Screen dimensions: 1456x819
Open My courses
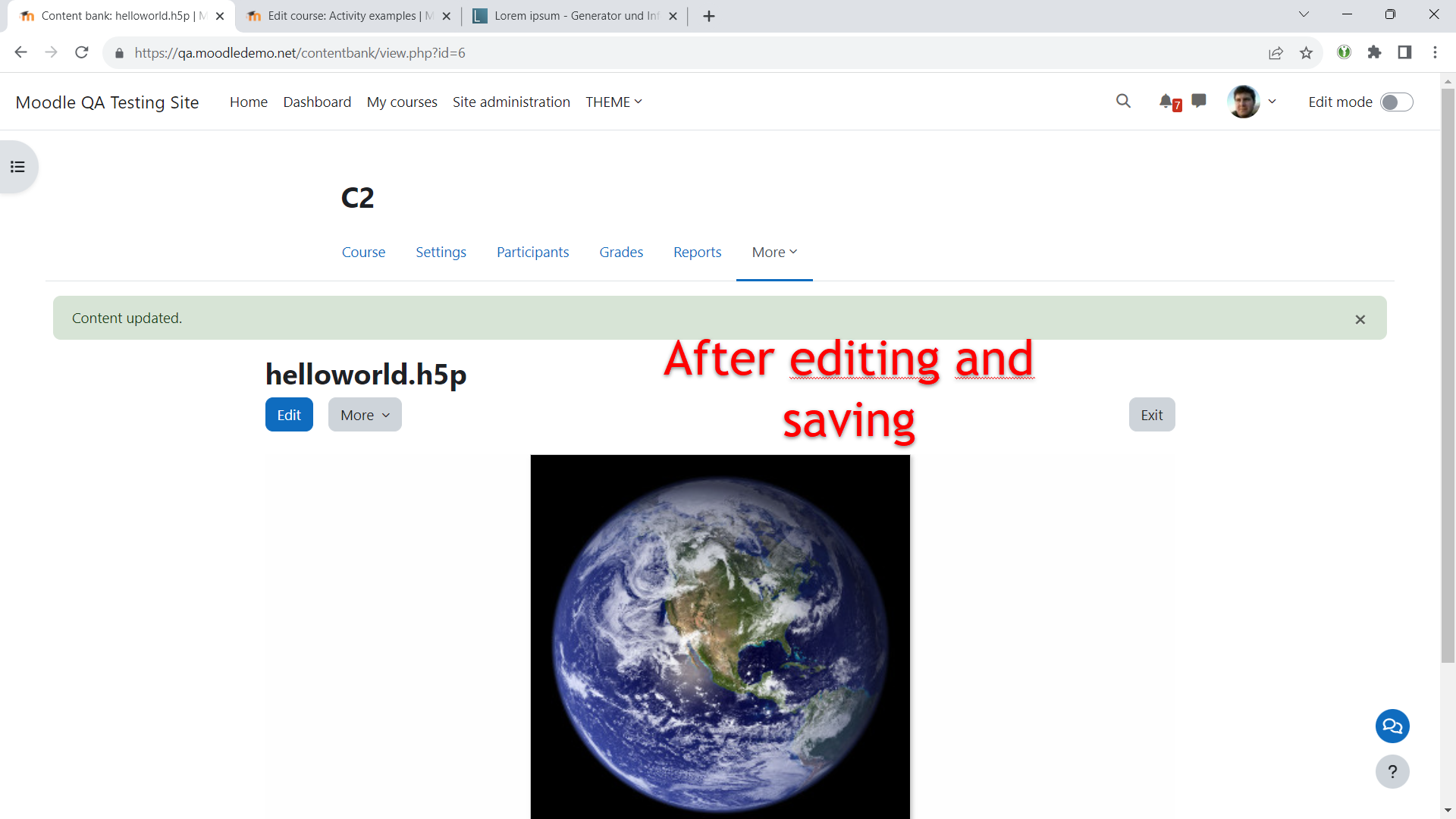coord(402,102)
